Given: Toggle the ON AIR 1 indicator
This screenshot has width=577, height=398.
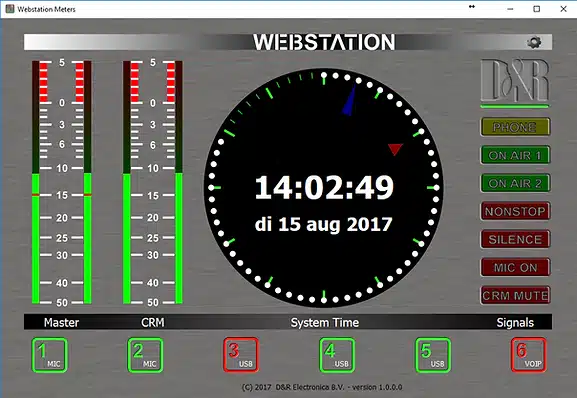Looking at the screenshot, I should [515, 155].
